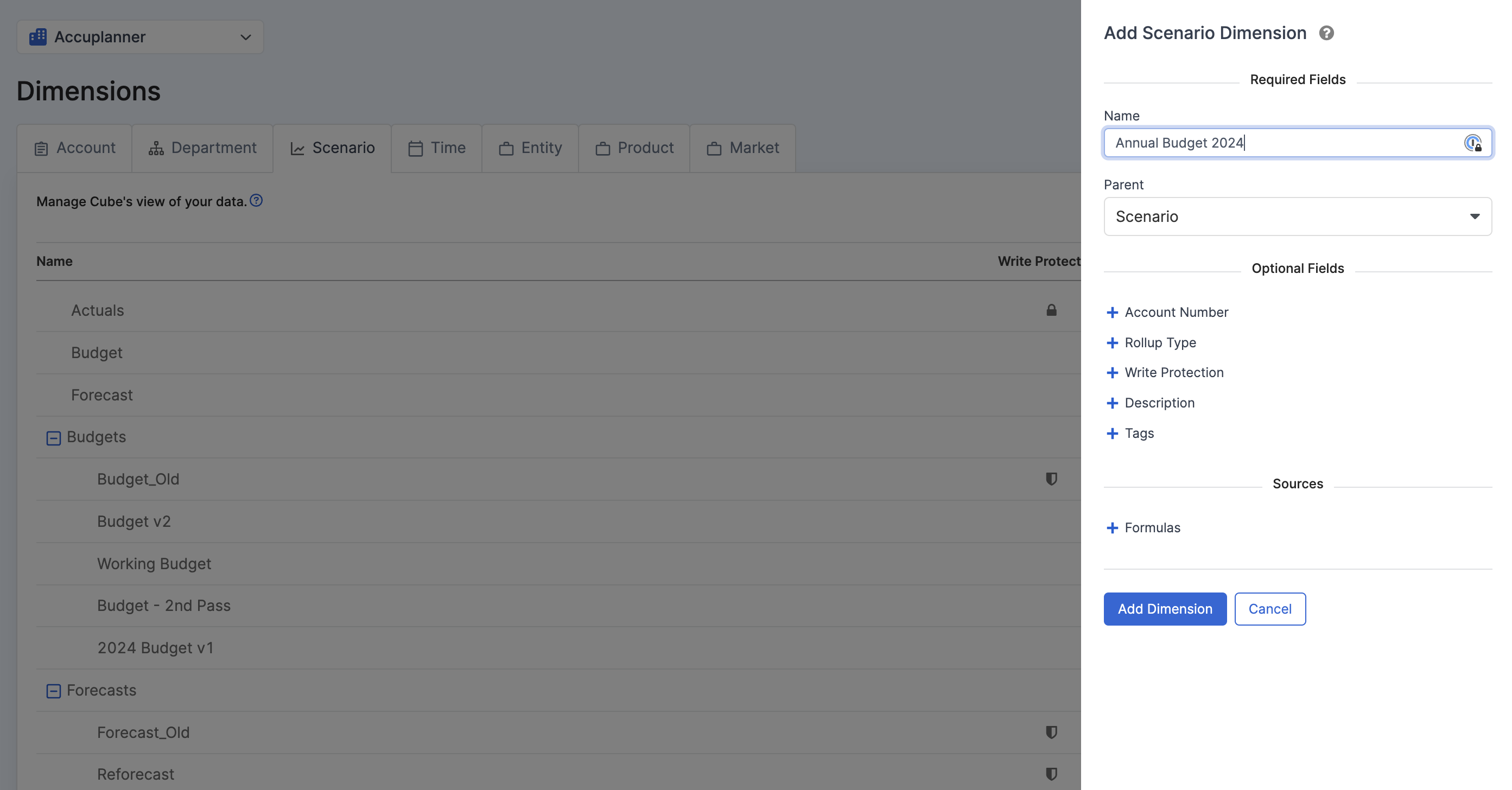The height and width of the screenshot is (790, 1512).
Task: Click the Time tab calendar icon
Action: [x=416, y=149]
